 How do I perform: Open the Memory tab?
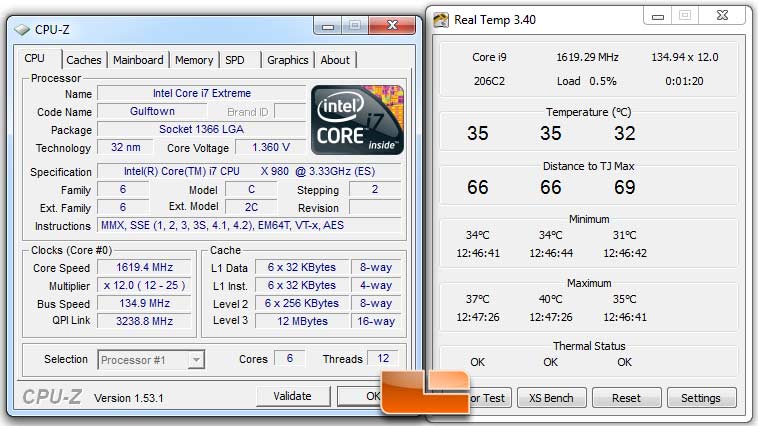tap(194, 60)
